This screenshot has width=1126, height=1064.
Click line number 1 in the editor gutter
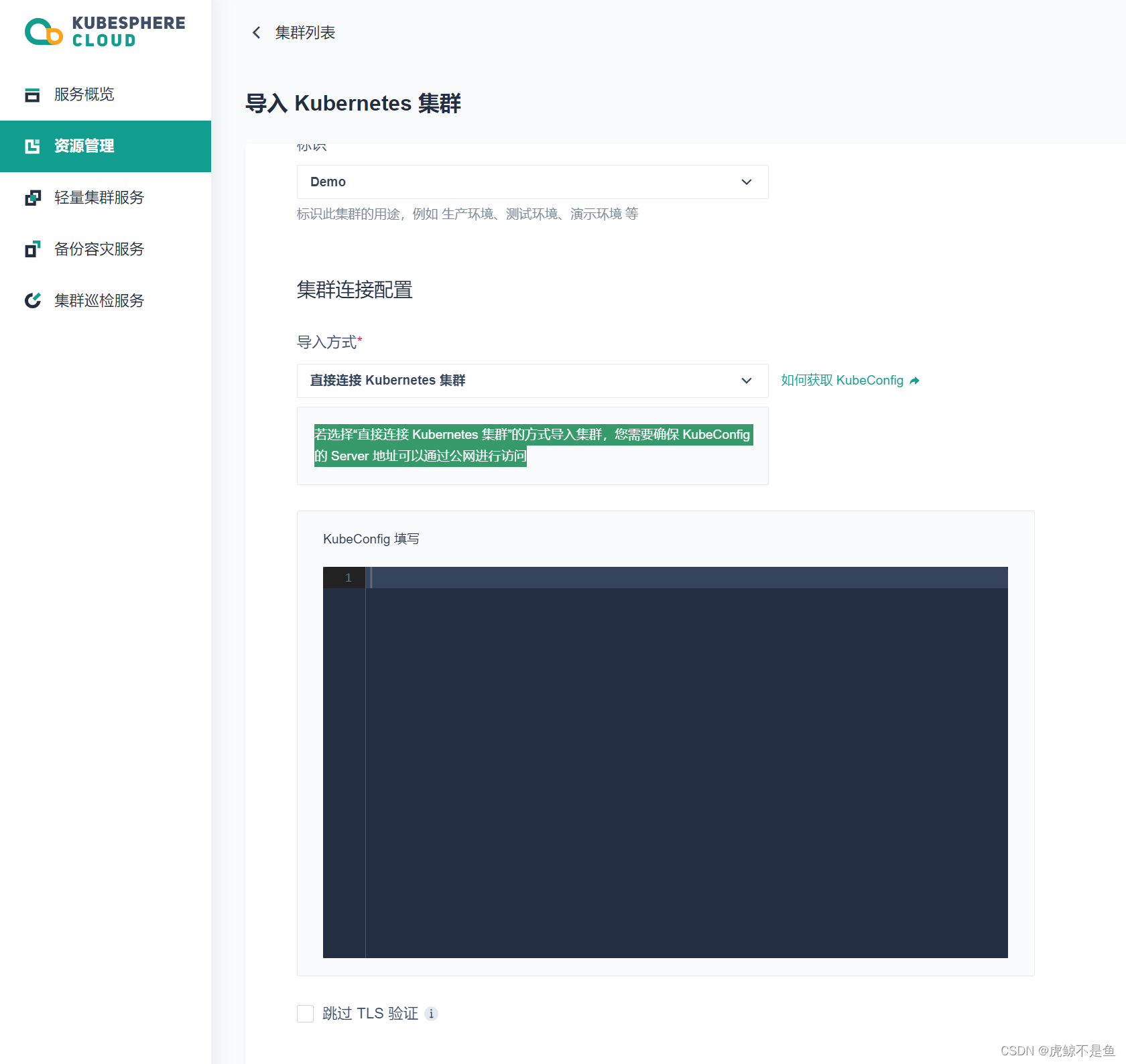[348, 578]
